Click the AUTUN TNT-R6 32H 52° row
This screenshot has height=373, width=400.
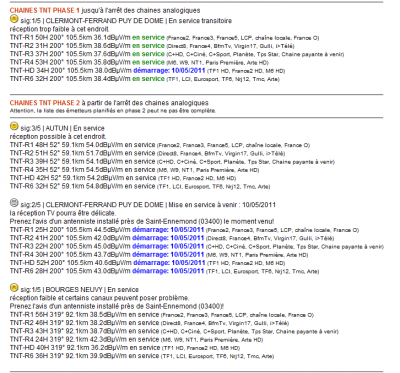pyautogui.click(x=140, y=186)
